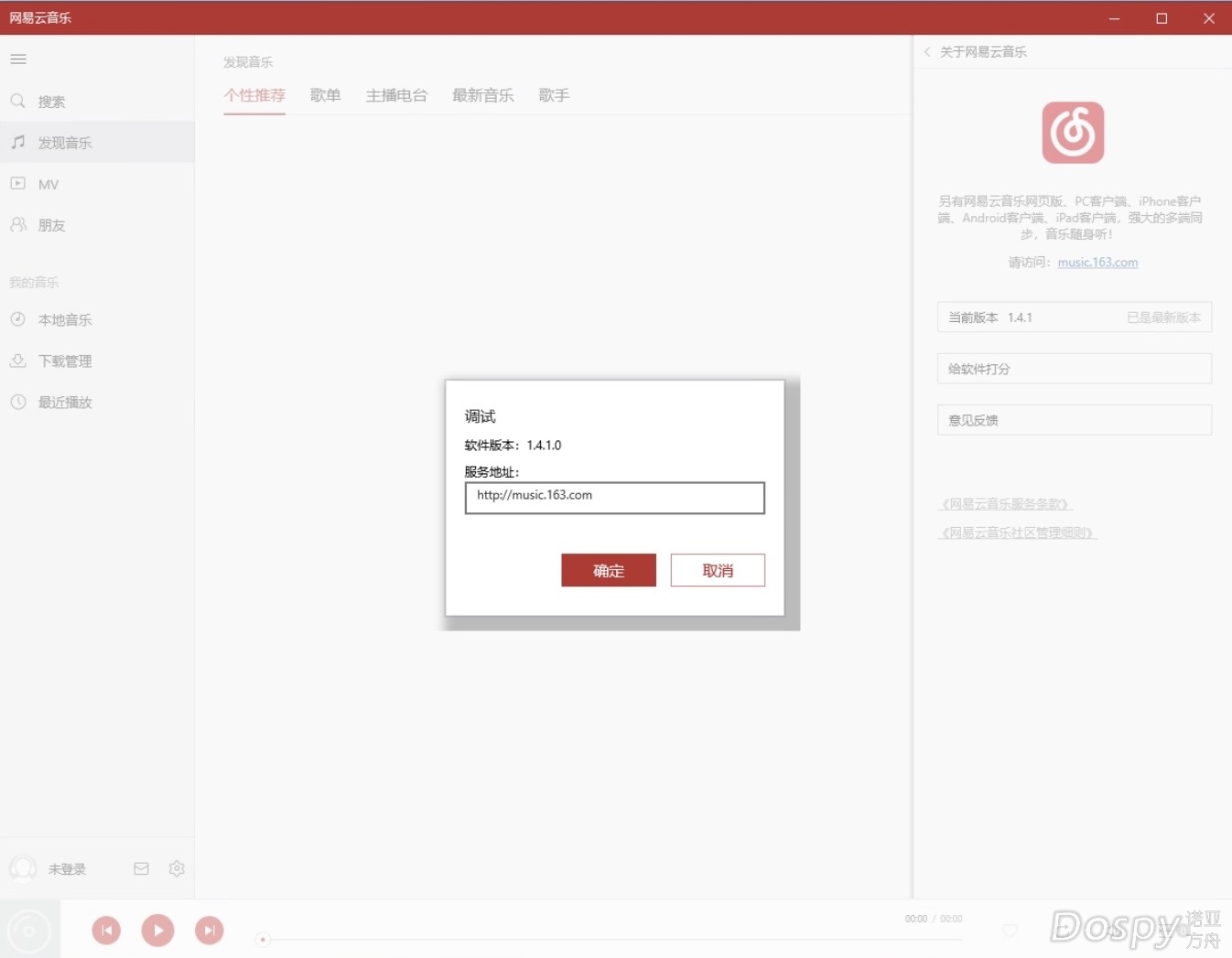Skip to the previous track
Image resolution: width=1232 pixels, height=958 pixels.
click(x=106, y=931)
